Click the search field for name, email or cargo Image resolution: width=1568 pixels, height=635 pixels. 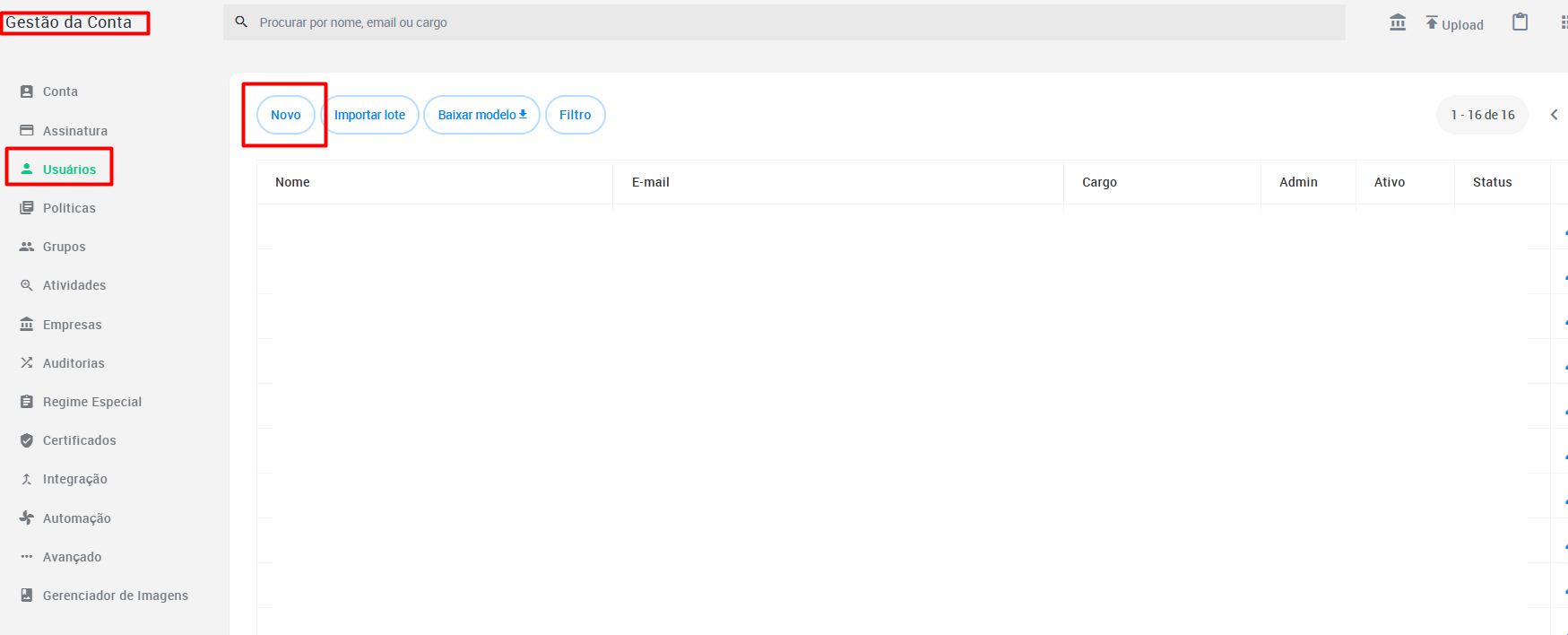(784, 22)
